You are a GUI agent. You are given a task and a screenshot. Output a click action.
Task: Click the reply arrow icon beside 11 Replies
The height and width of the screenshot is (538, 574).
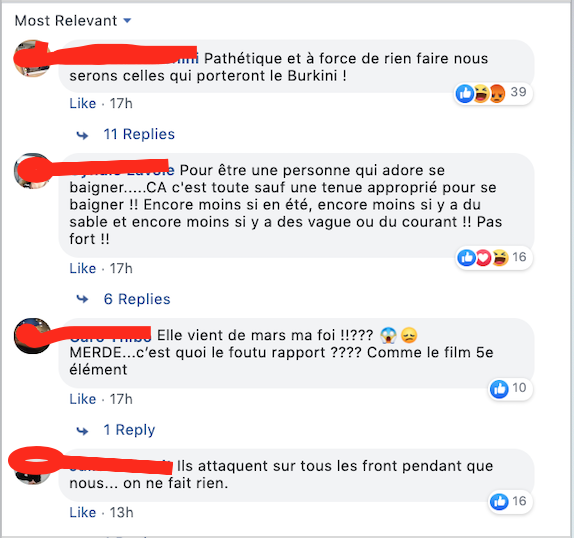82,135
